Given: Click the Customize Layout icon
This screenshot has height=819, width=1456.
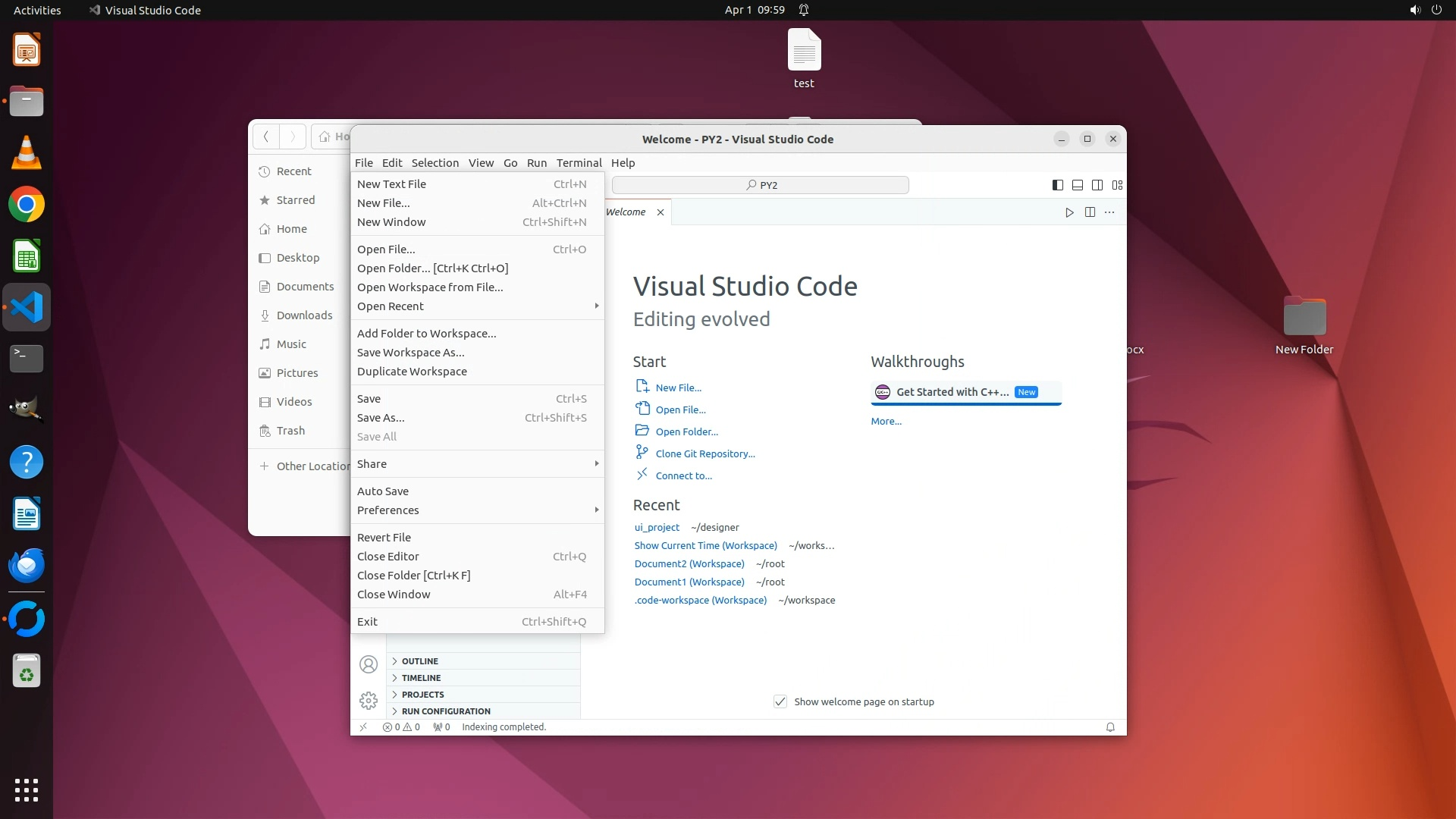Looking at the screenshot, I should coord(1117,185).
